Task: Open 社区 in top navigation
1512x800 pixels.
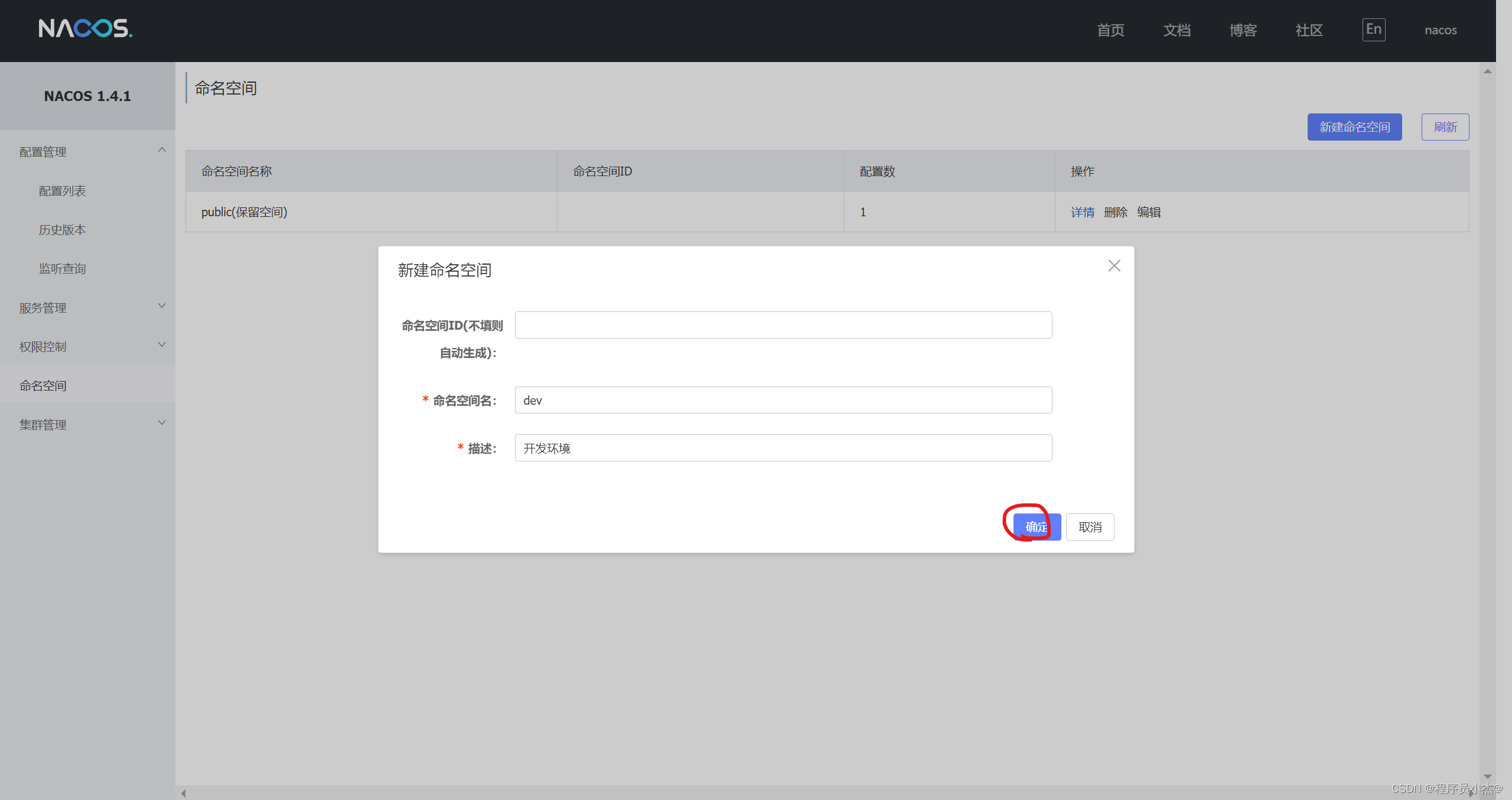Action: coord(1309,30)
